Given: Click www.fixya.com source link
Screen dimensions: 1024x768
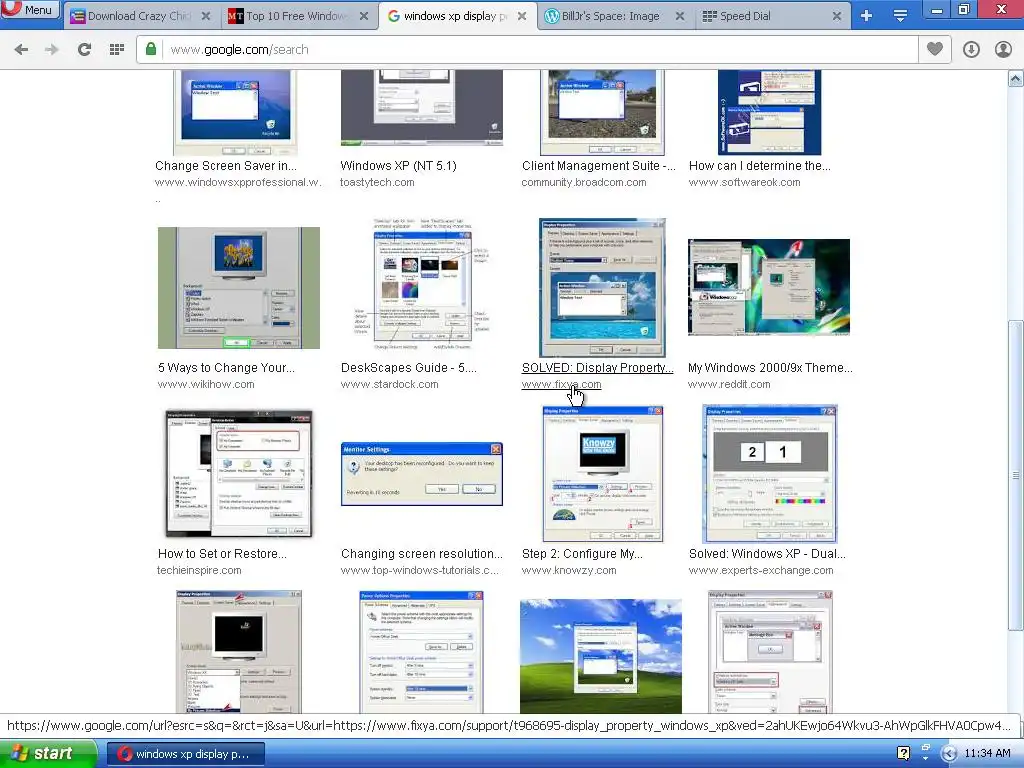Looking at the screenshot, I should [x=562, y=385].
